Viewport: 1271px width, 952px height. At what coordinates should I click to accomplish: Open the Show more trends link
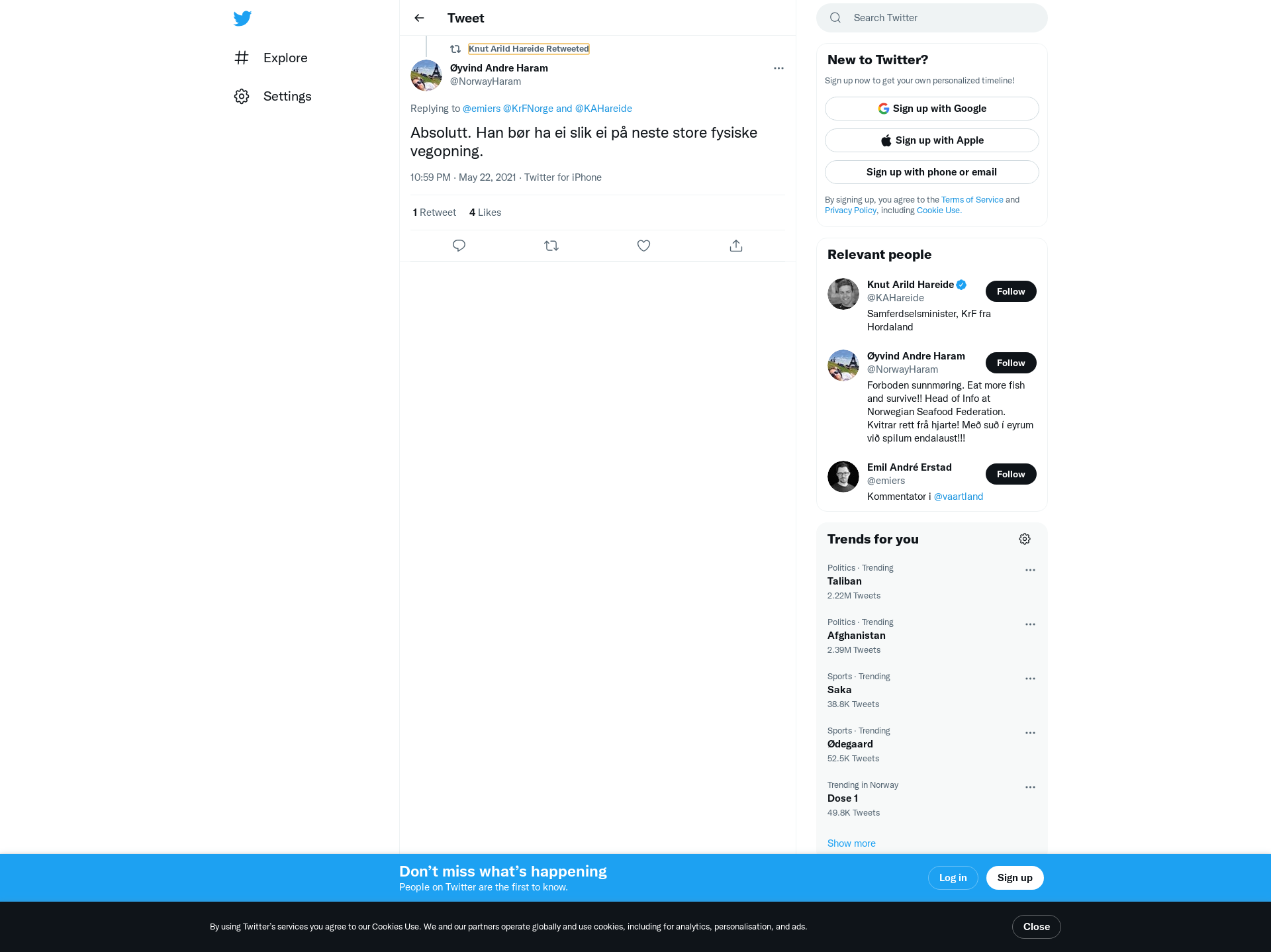[851, 843]
